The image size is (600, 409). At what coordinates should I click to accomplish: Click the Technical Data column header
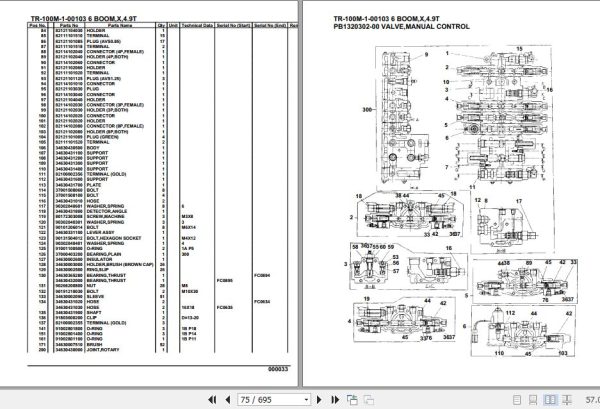coord(197,25)
